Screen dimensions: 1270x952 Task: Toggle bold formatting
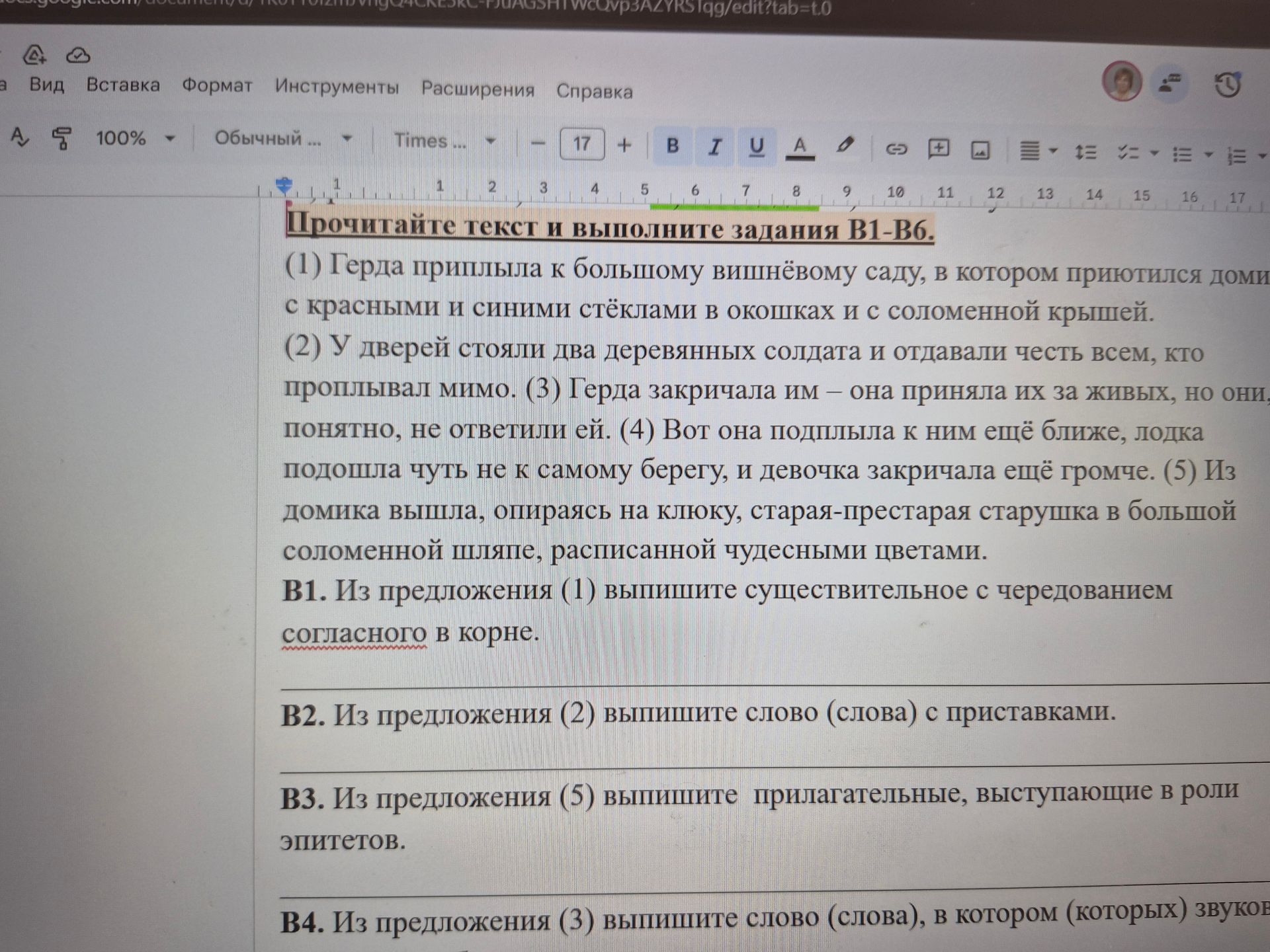coord(673,145)
